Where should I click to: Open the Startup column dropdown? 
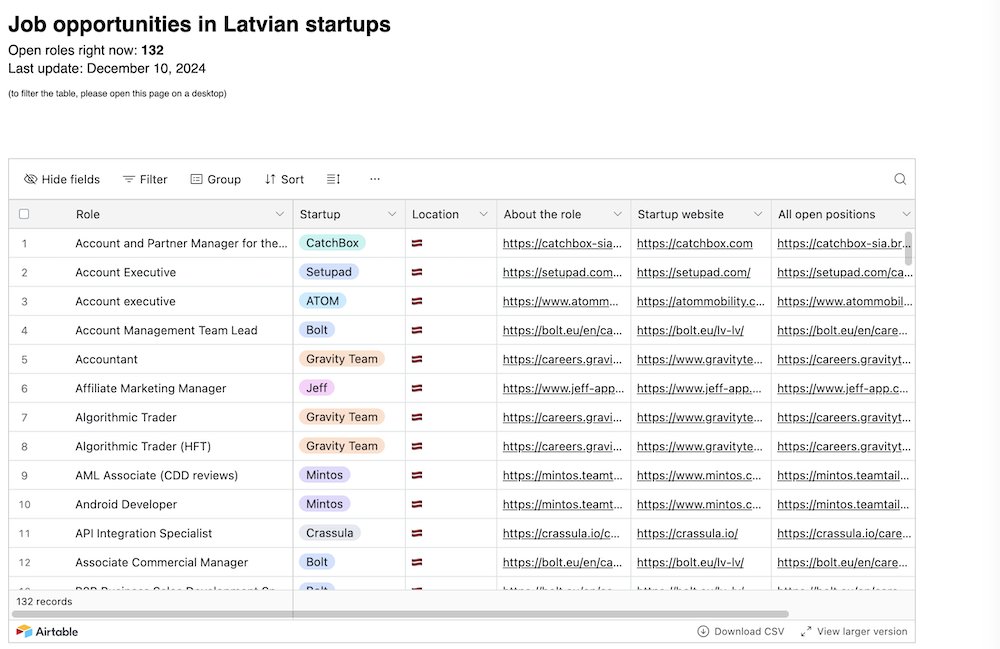pos(392,214)
